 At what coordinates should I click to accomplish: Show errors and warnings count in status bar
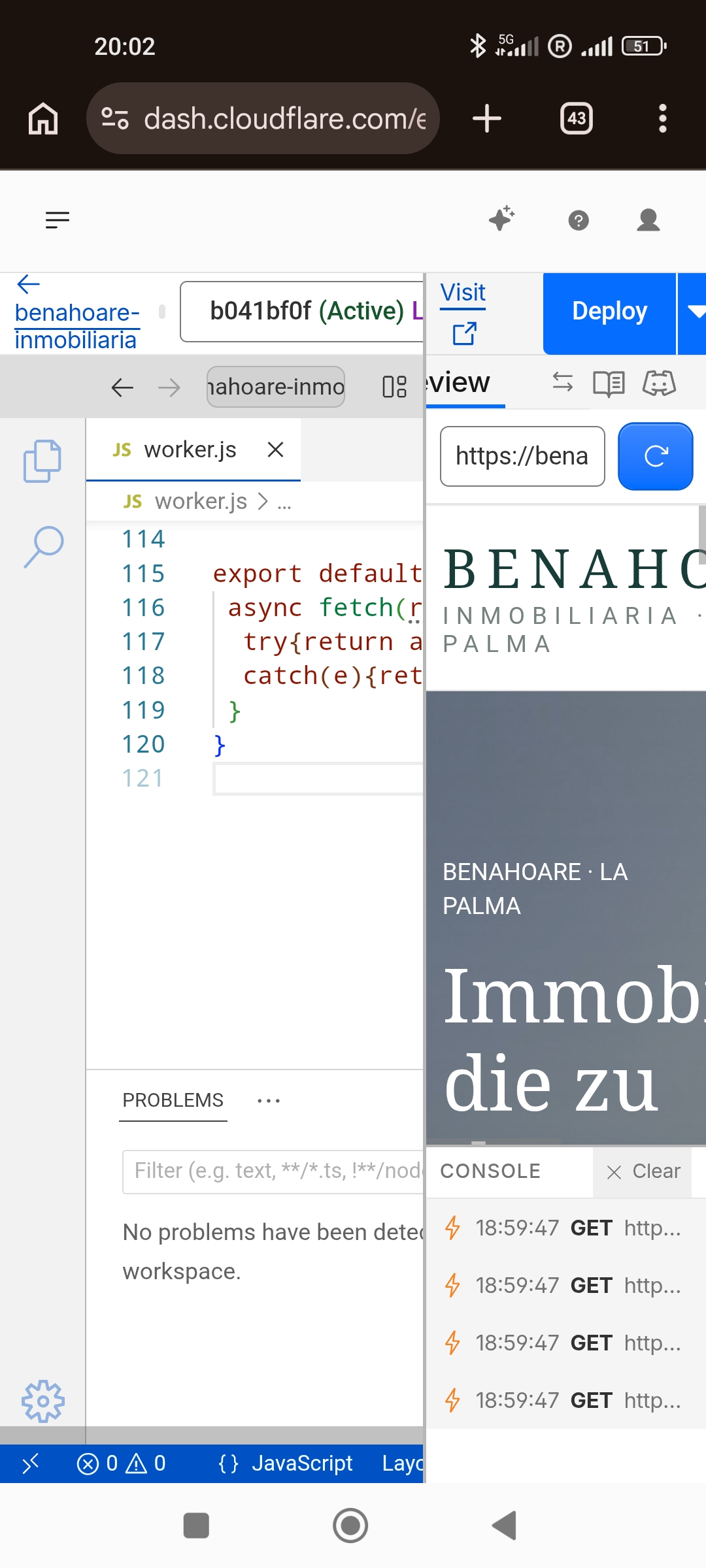pos(122,1463)
